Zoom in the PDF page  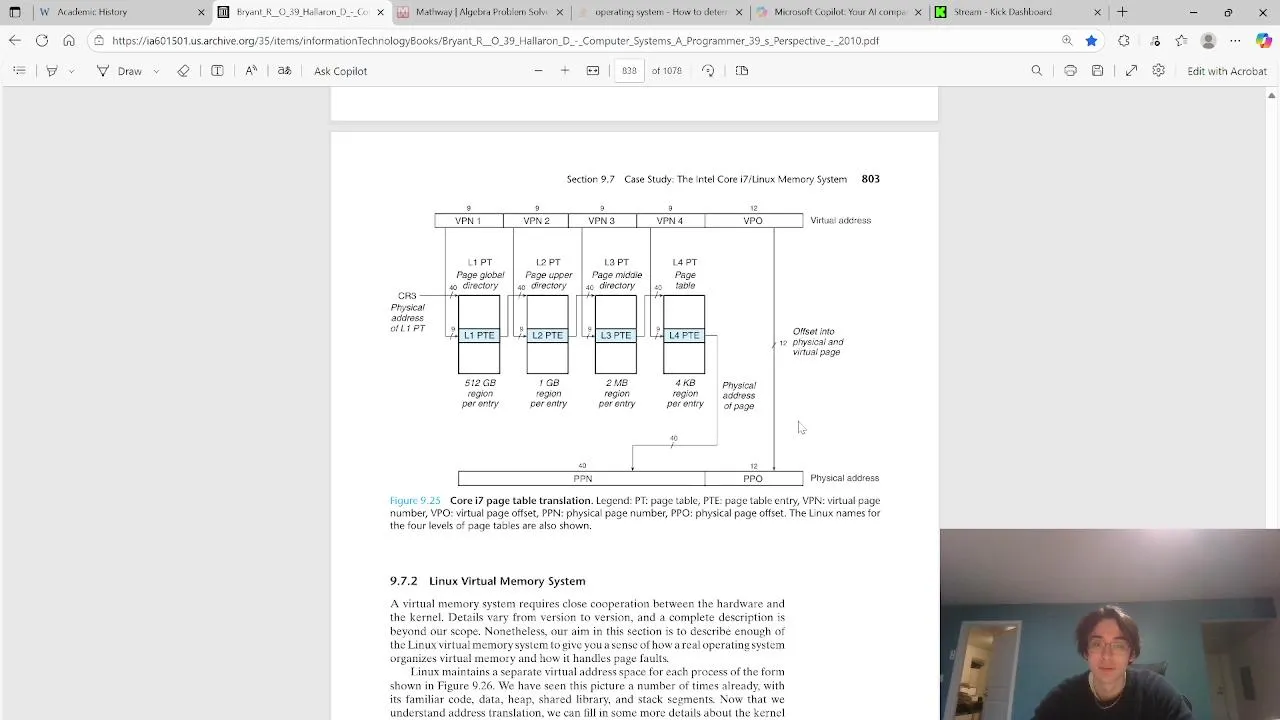(565, 71)
